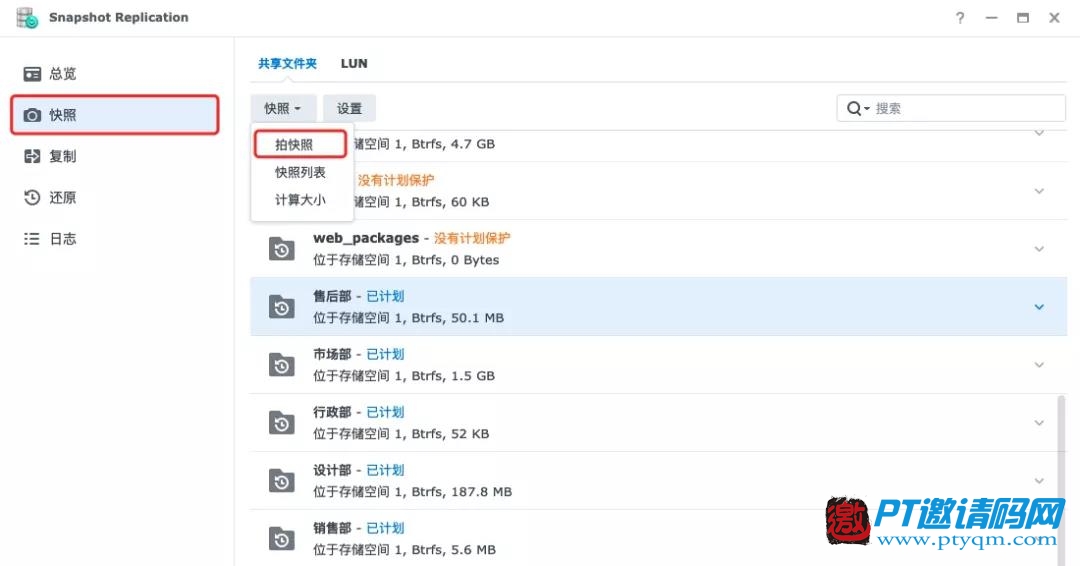The width and height of the screenshot is (1080, 566).
Task: Open the help question mark icon
Action: pos(959,18)
